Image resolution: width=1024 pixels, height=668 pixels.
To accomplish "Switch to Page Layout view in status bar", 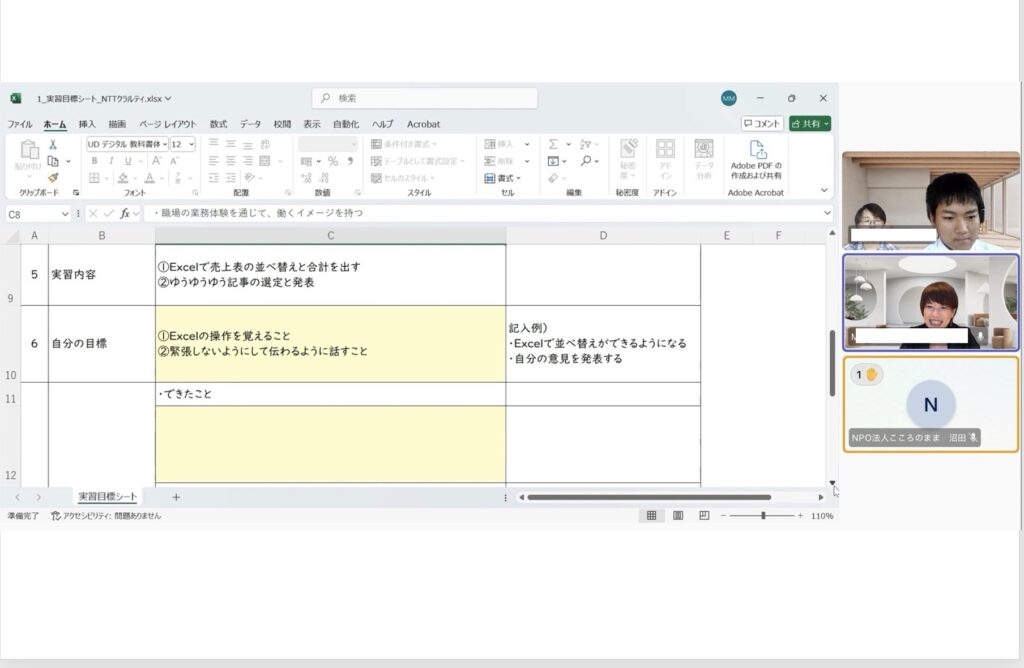I will click(x=678, y=516).
